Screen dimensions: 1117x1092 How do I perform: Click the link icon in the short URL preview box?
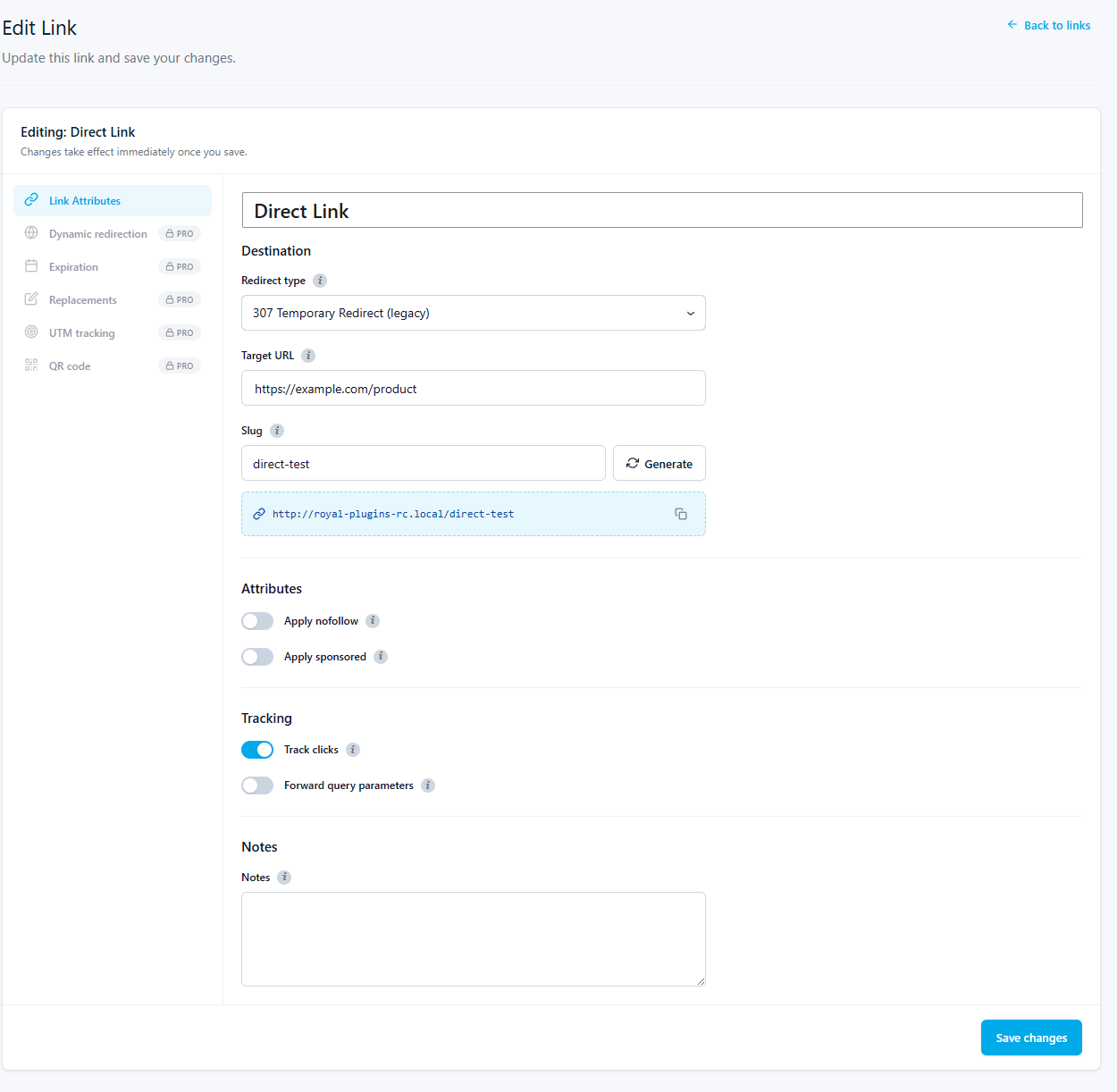click(259, 514)
